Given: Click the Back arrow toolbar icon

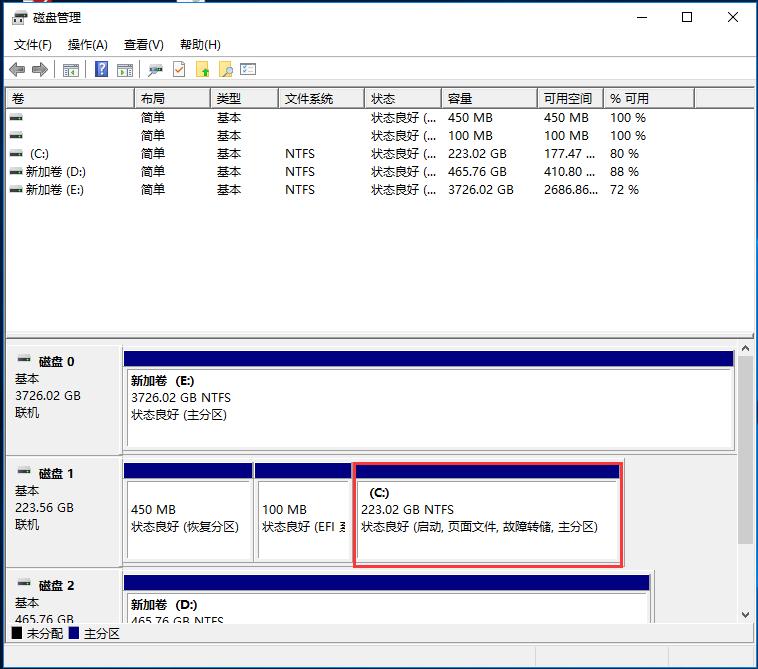Looking at the screenshot, I should tap(17, 70).
